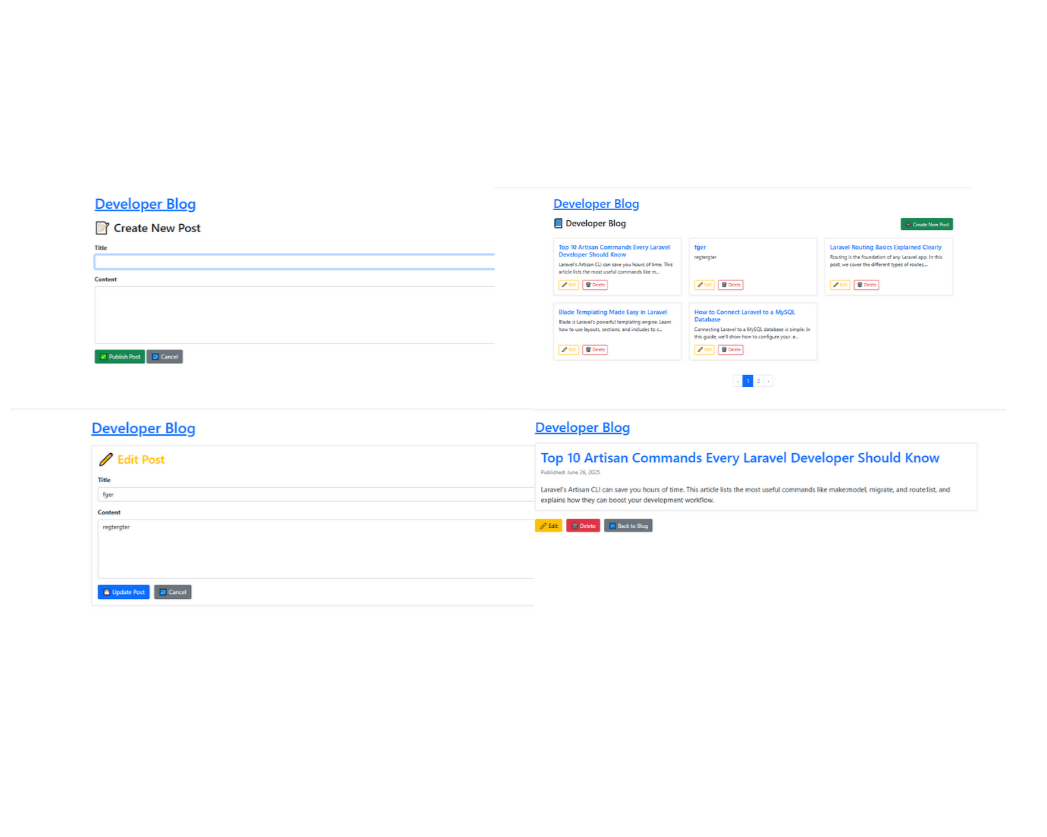
Task: Click the red Delete button under the article
Action: pos(583,526)
